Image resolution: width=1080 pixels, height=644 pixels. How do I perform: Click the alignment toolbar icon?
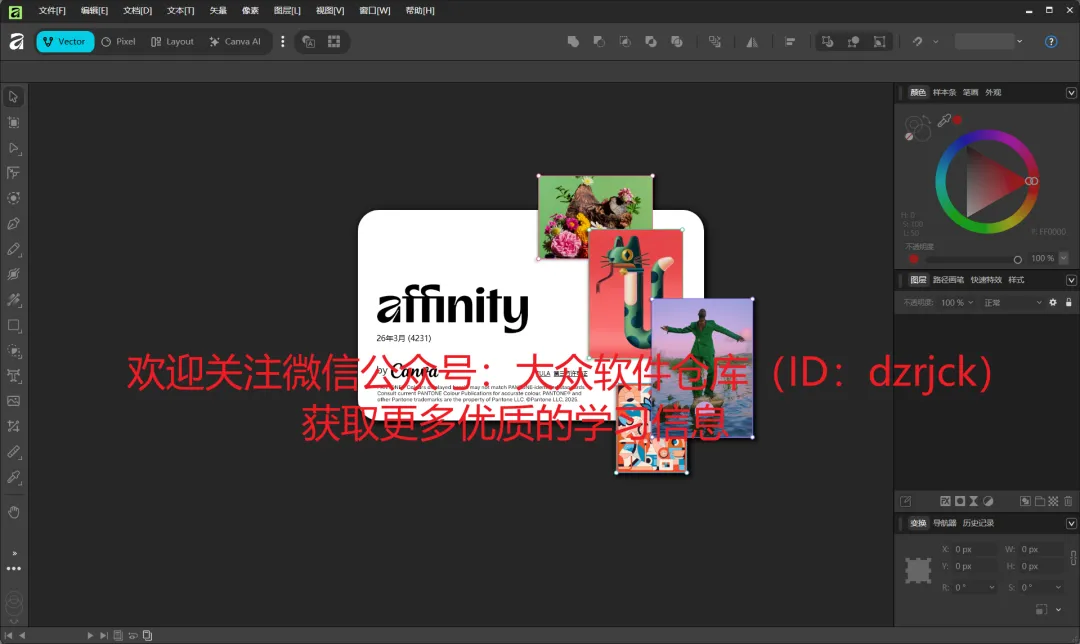click(789, 42)
